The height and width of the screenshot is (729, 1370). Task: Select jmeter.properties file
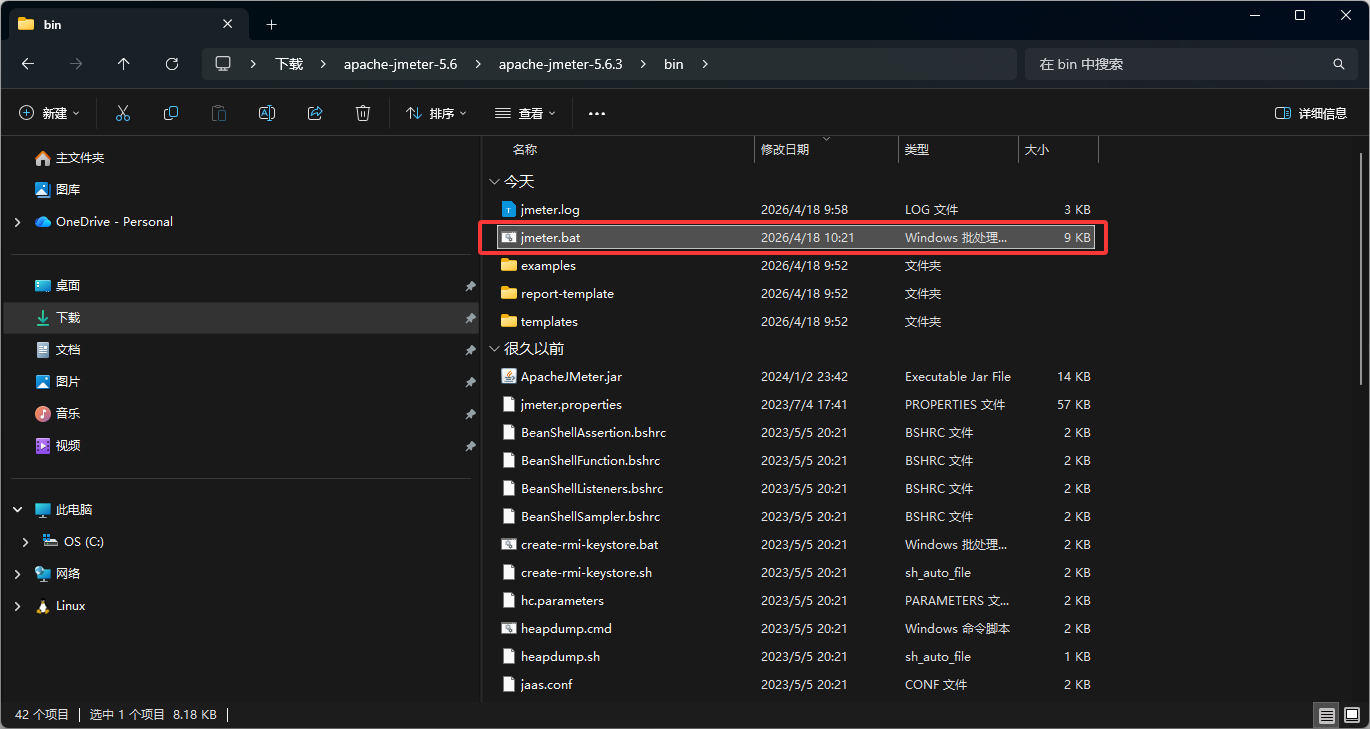tap(796, 405)
